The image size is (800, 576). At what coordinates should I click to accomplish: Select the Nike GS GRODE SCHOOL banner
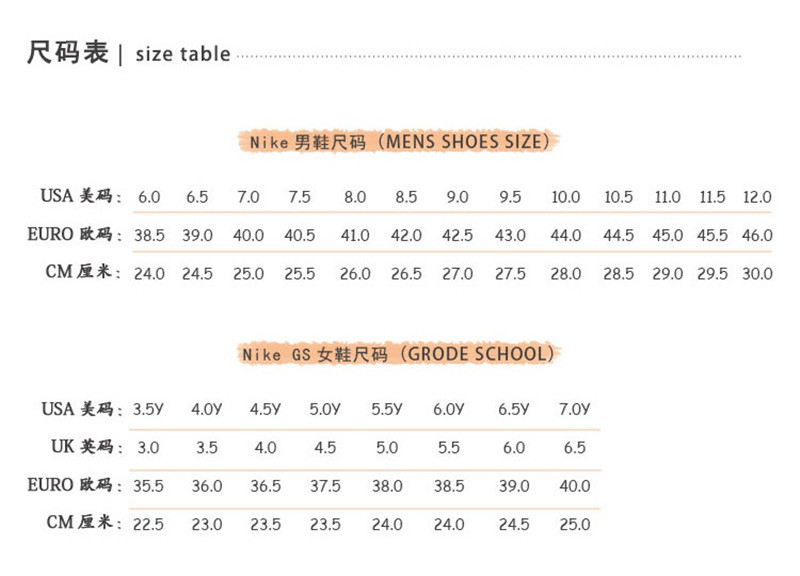point(399,354)
